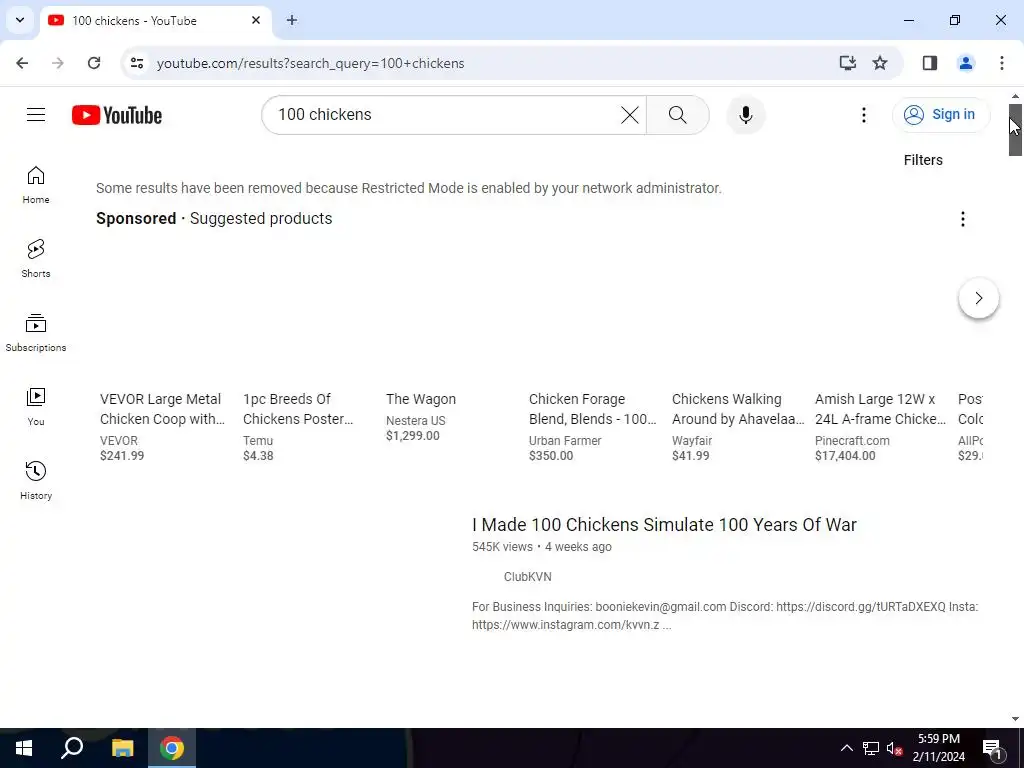Select the 100 chickens - YouTube tab
The width and height of the screenshot is (1024, 768).
tap(155, 20)
